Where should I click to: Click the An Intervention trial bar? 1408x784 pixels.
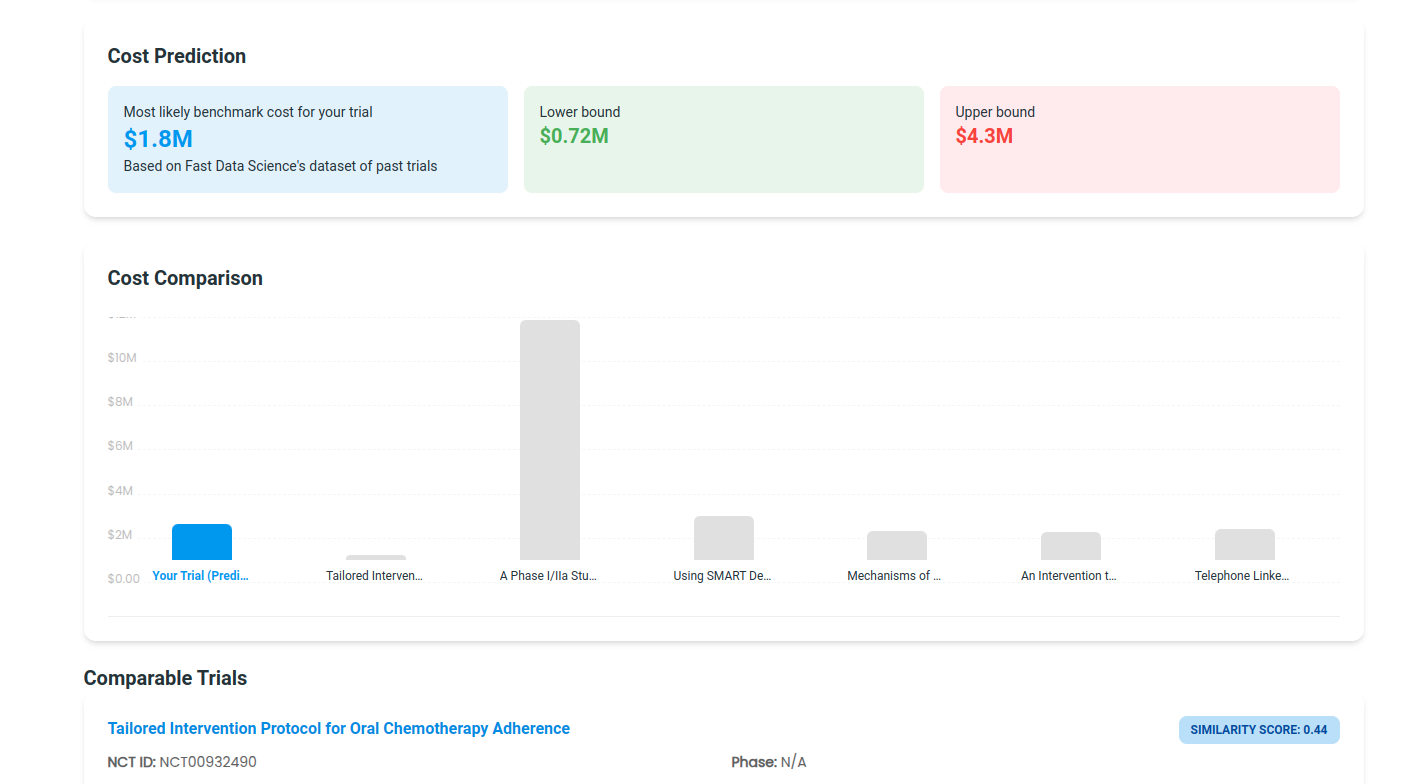coord(1071,545)
